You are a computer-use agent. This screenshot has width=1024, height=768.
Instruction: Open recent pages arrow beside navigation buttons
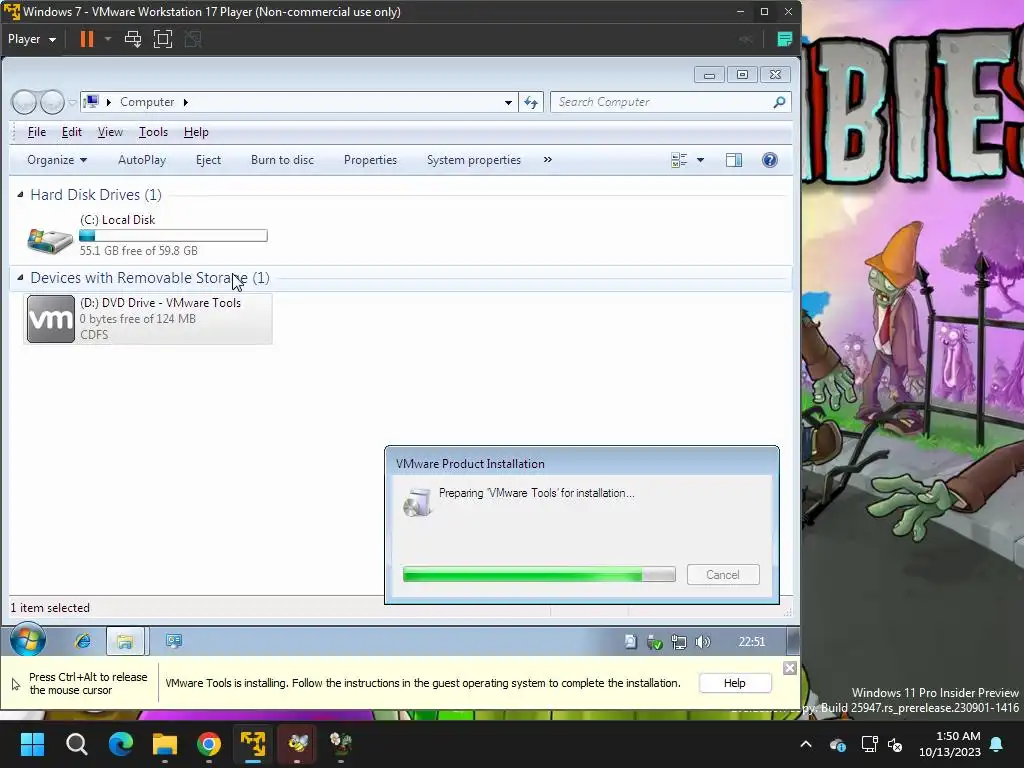[72, 103]
